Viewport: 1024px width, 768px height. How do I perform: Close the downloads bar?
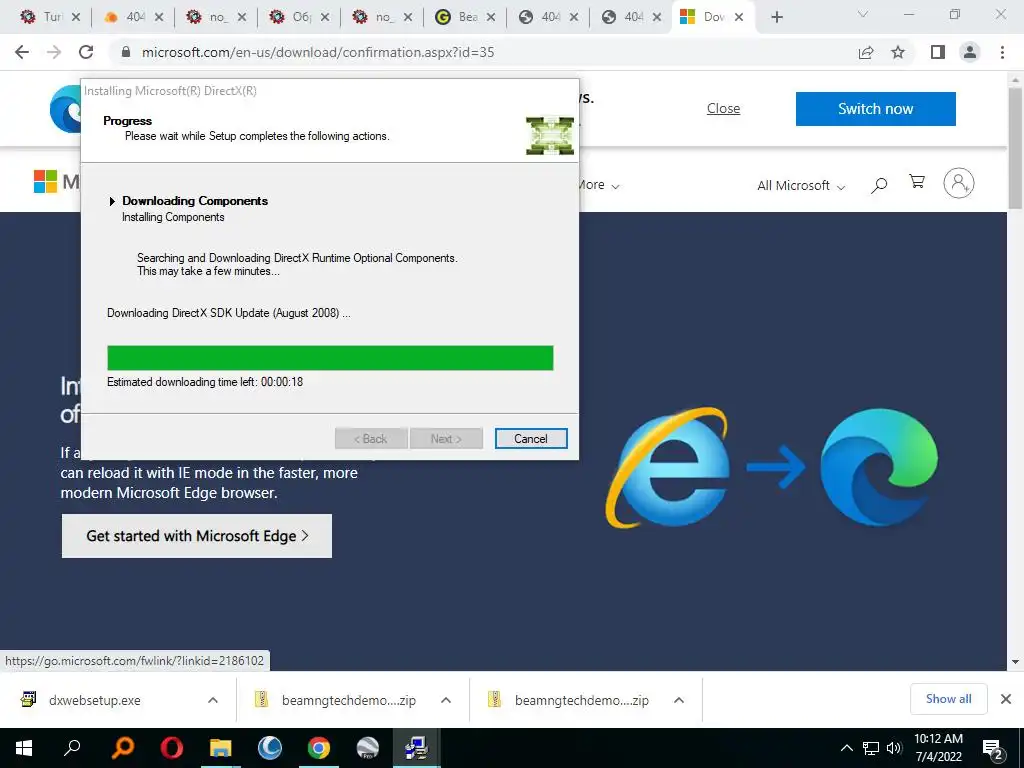(1006, 699)
